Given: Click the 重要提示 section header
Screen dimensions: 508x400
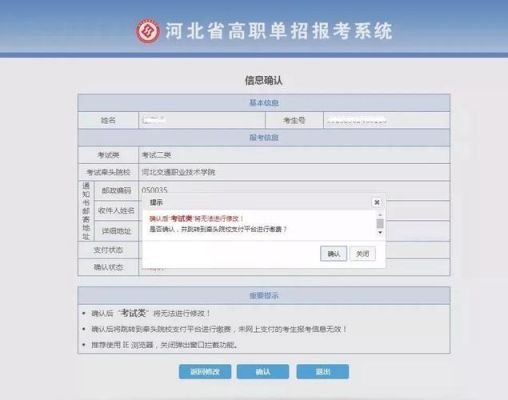Looking at the screenshot, I should (x=264, y=295).
